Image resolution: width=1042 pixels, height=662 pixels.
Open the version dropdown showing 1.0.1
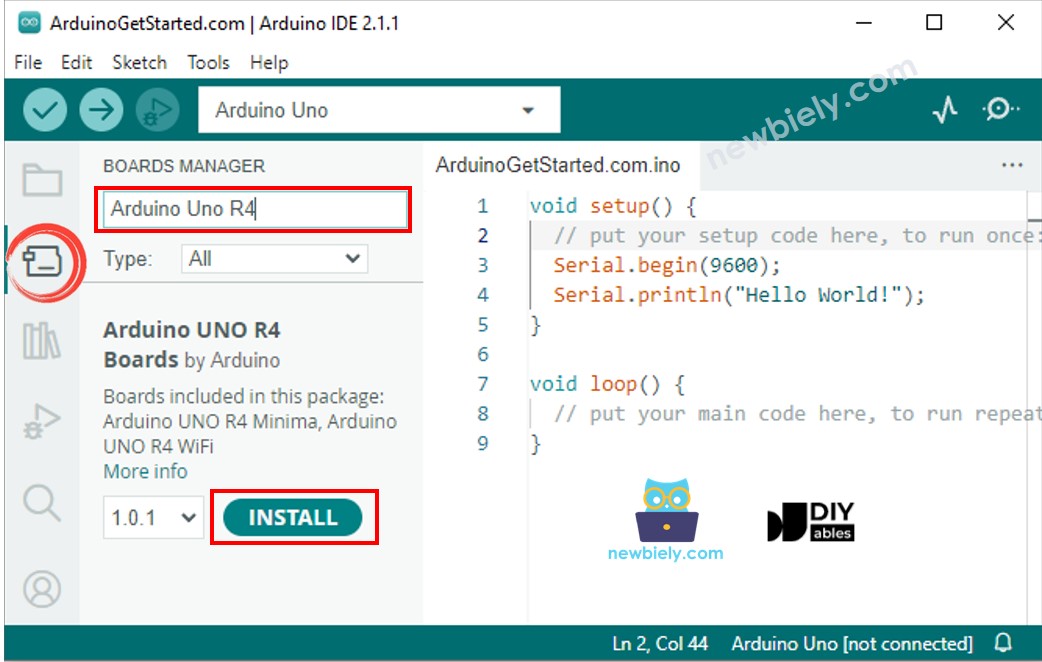point(152,517)
